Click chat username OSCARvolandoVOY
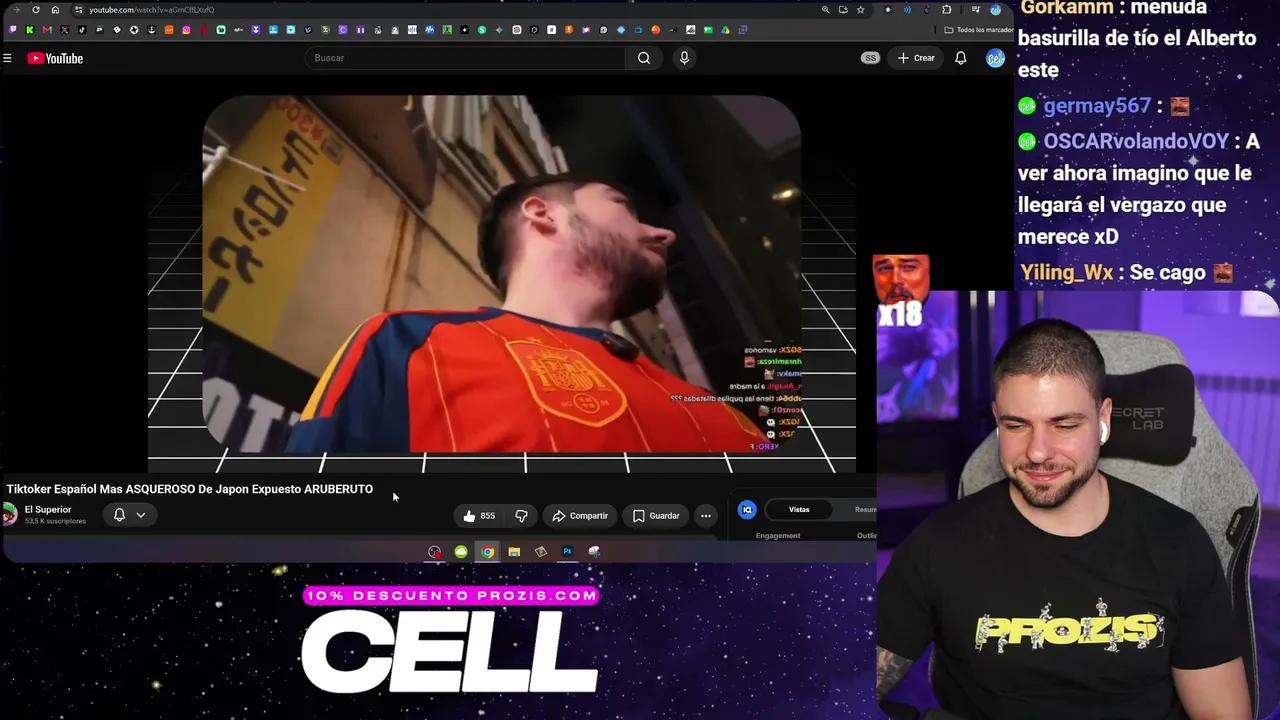Image resolution: width=1280 pixels, height=720 pixels. click(1136, 142)
